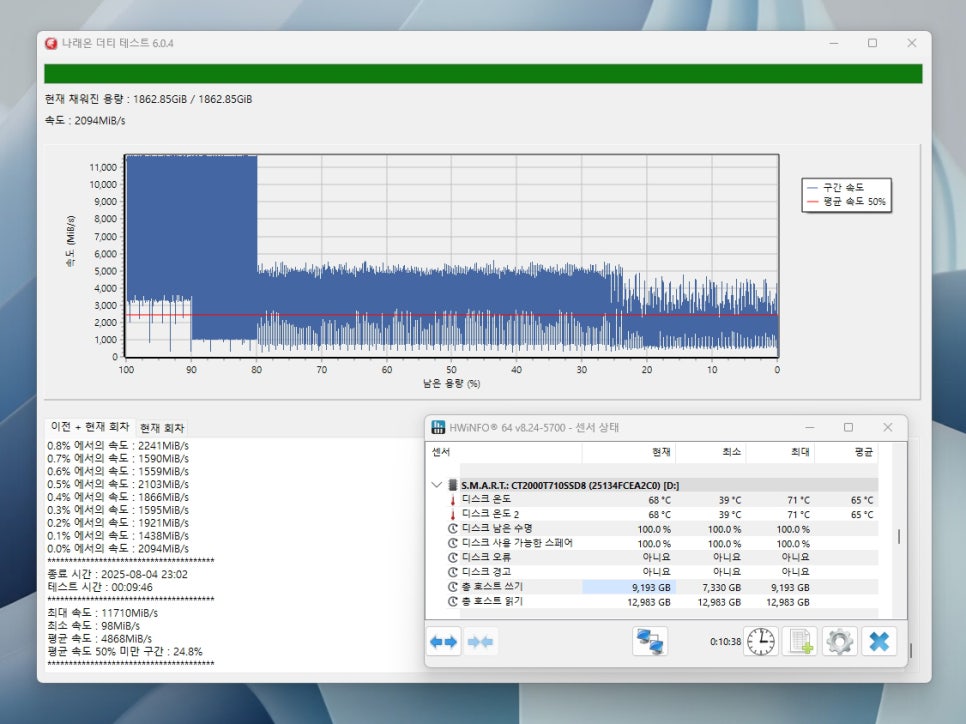This screenshot has width=966, height=724.
Task: Select the '디스크 온도 2' sensor row
Action: click(x=662, y=515)
